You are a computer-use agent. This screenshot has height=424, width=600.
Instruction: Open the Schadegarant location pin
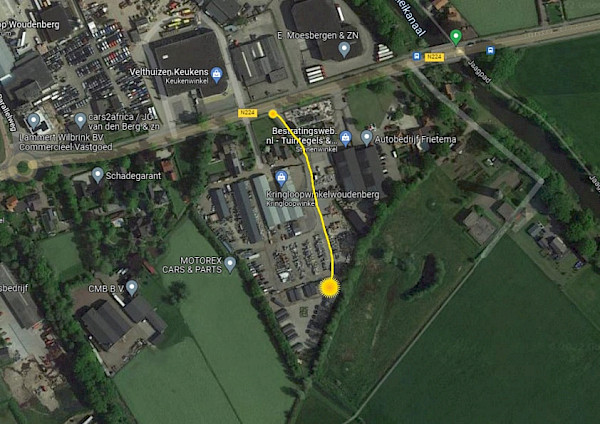pyautogui.click(x=98, y=175)
